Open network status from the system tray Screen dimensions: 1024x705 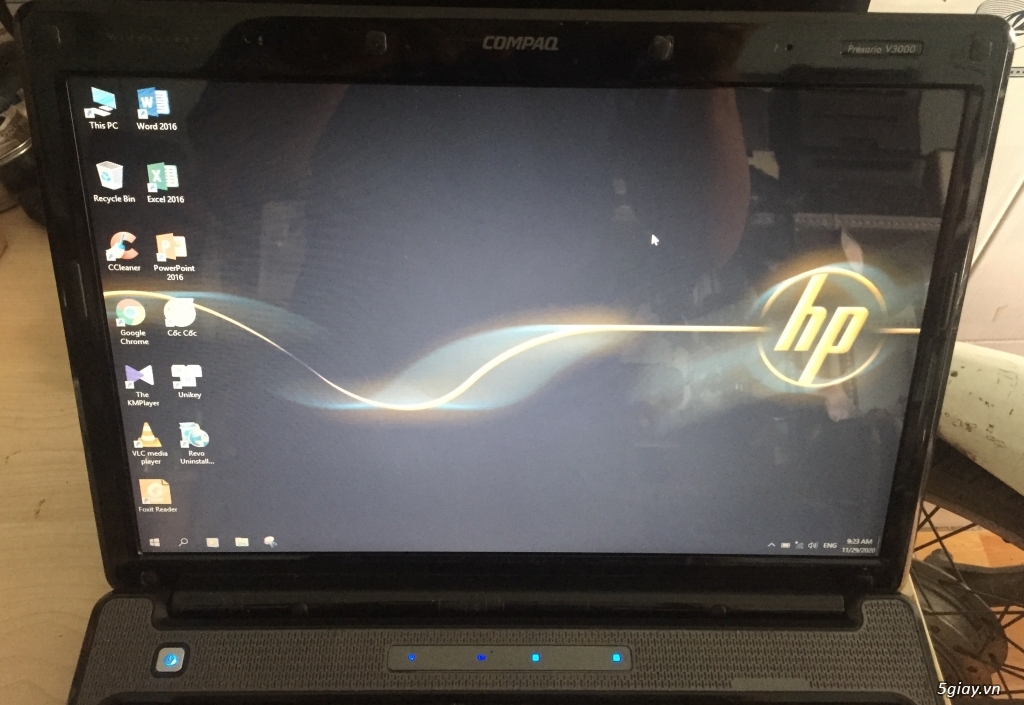coord(799,545)
